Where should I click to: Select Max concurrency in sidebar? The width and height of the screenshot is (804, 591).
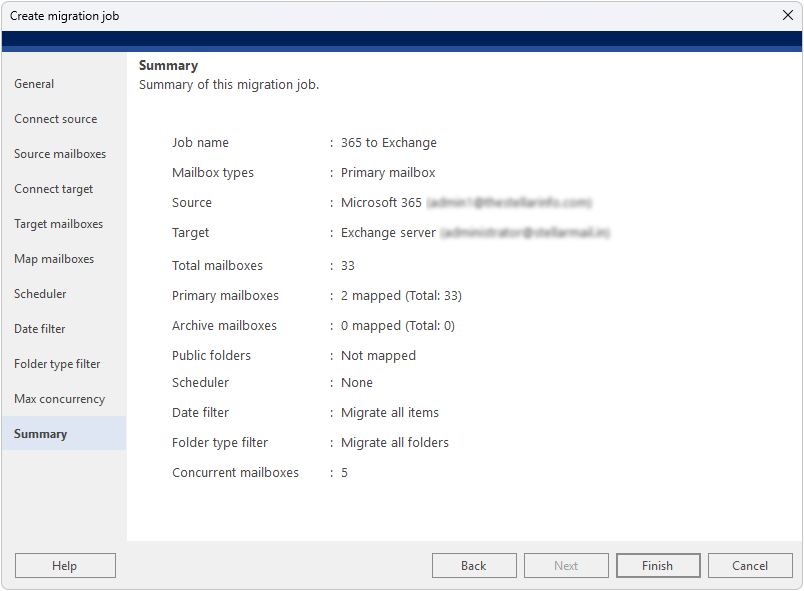(x=59, y=399)
